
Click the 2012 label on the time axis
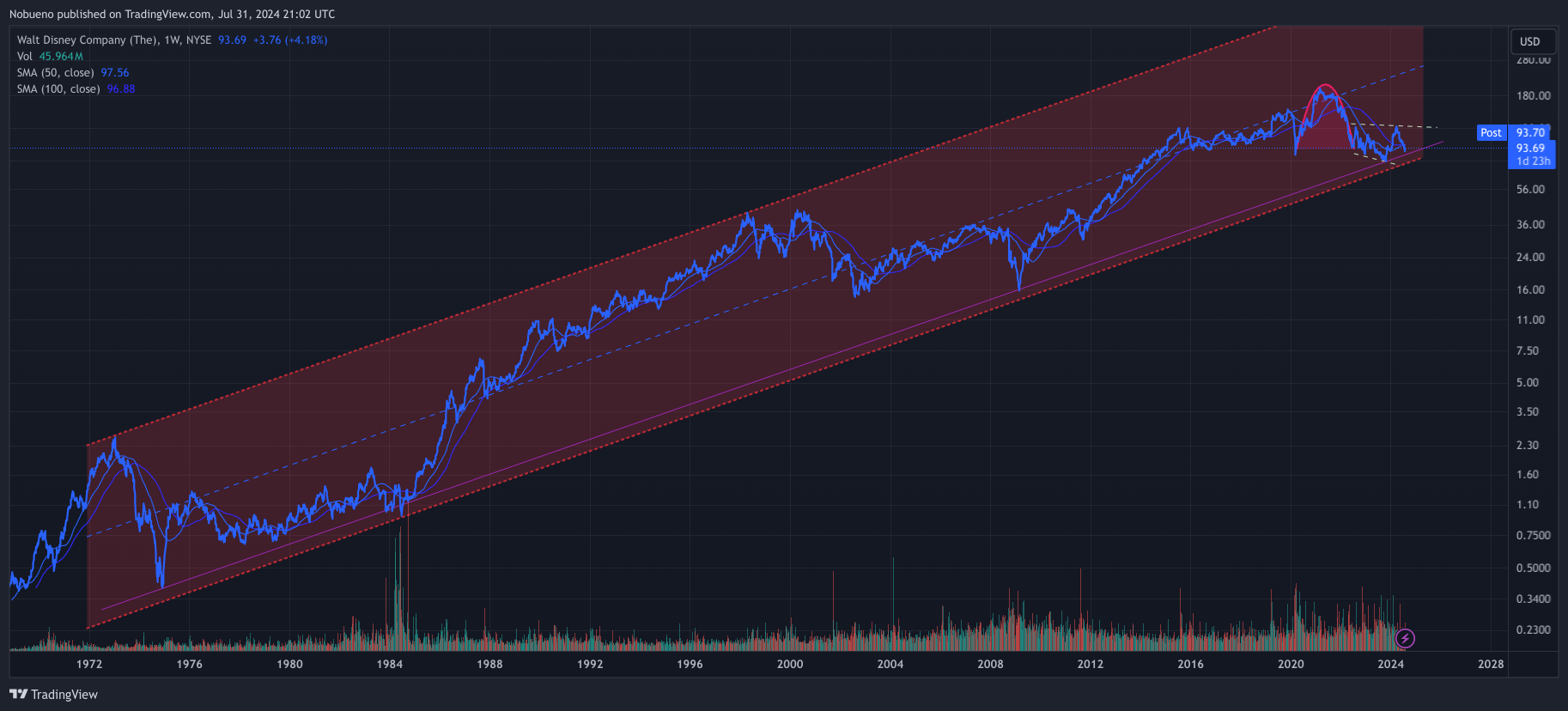(1091, 664)
